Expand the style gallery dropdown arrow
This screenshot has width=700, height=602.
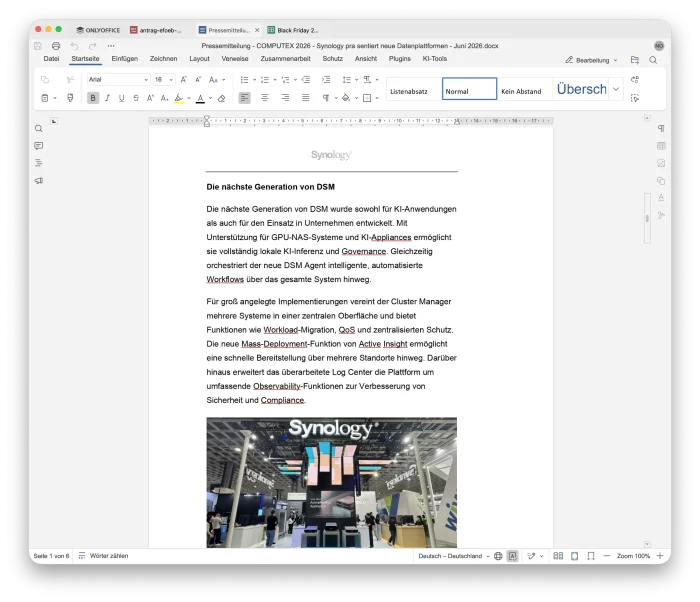[616, 88]
